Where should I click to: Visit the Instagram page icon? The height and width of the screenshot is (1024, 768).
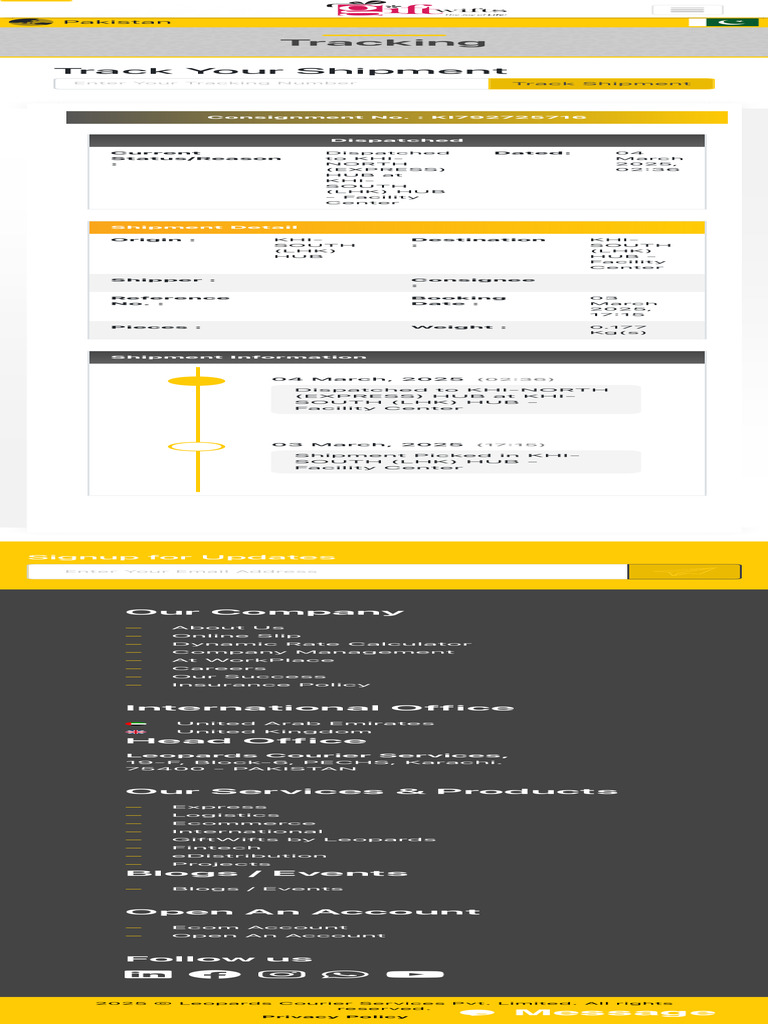coord(281,974)
